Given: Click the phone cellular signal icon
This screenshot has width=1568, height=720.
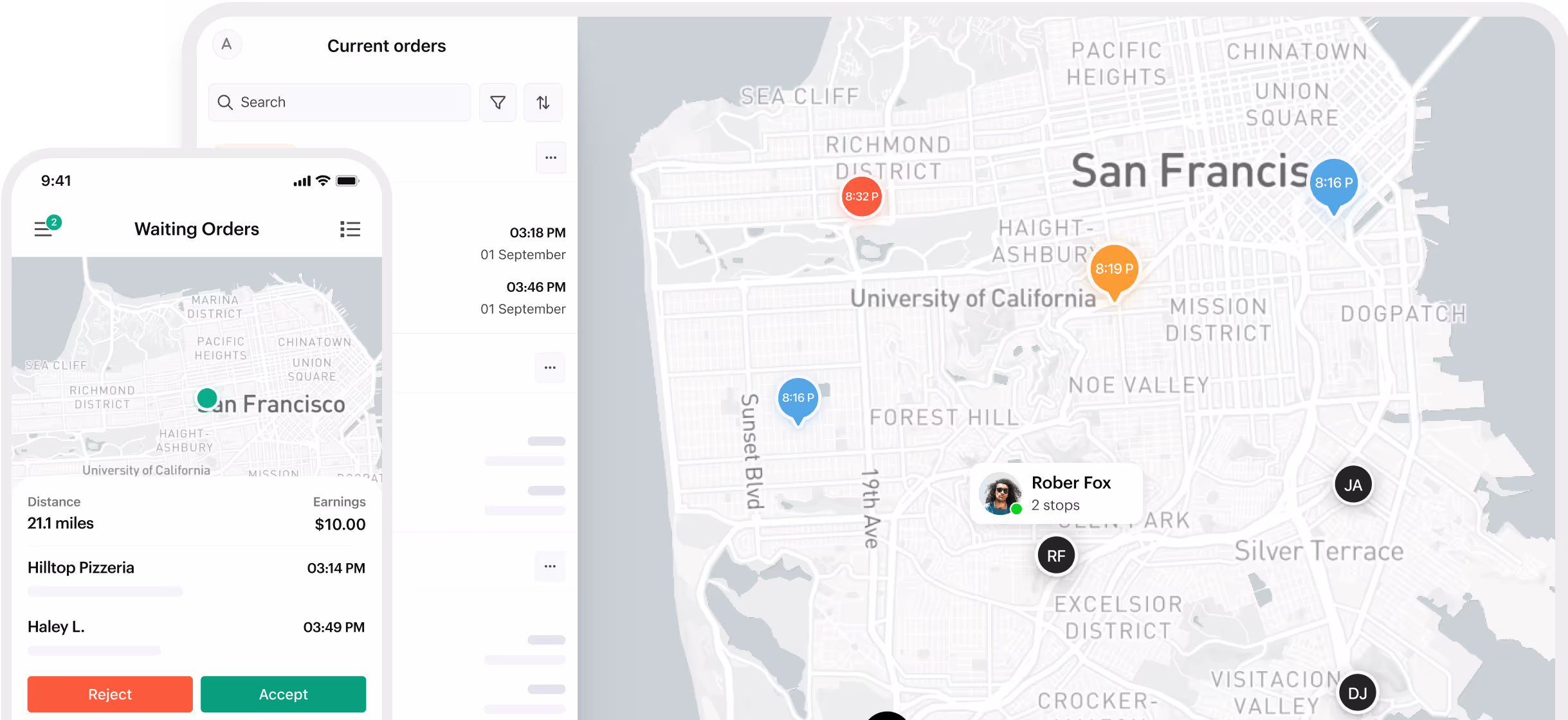Looking at the screenshot, I should point(302,182).
